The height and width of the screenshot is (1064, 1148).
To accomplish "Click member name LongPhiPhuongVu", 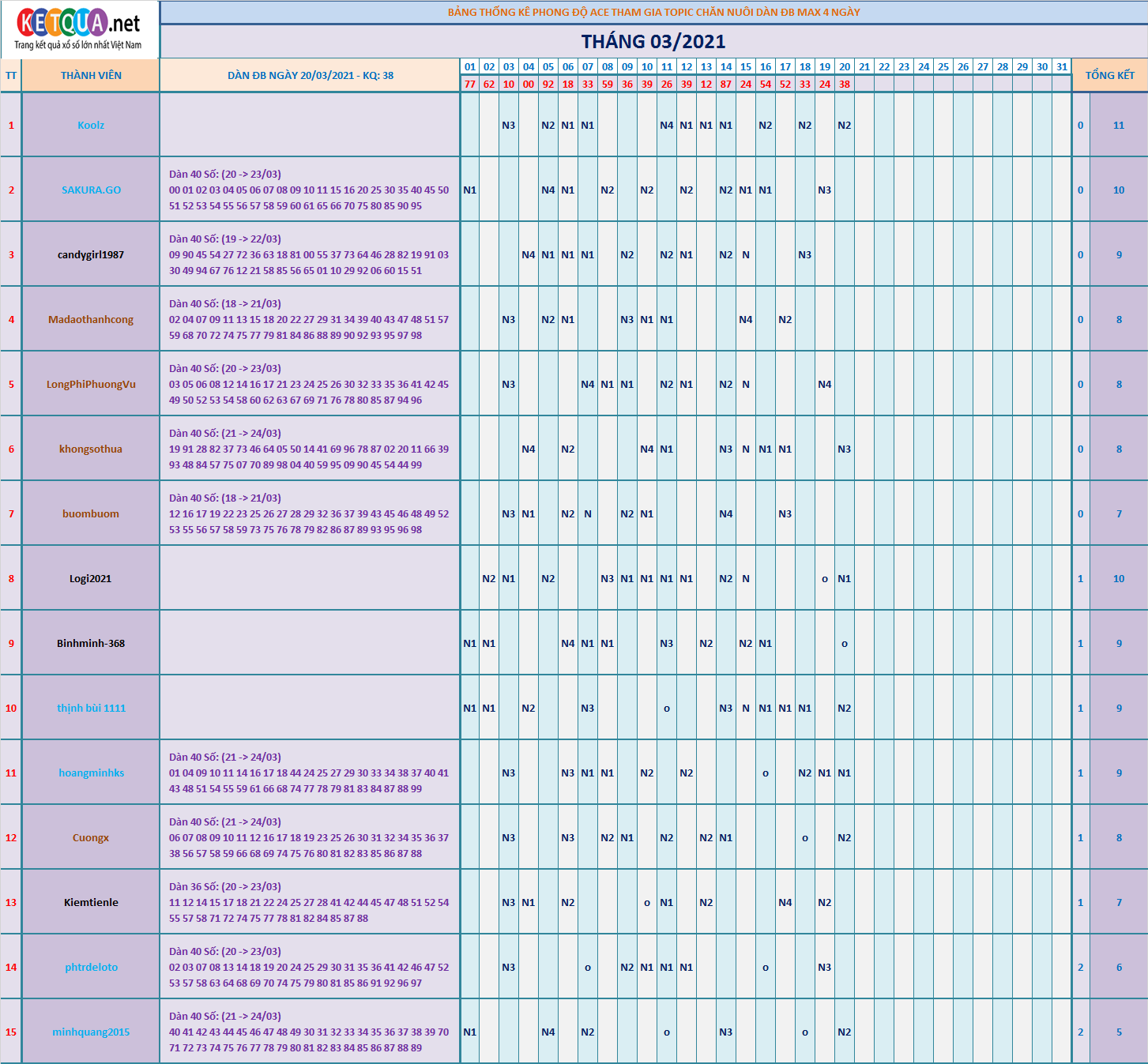I will 91,384.
